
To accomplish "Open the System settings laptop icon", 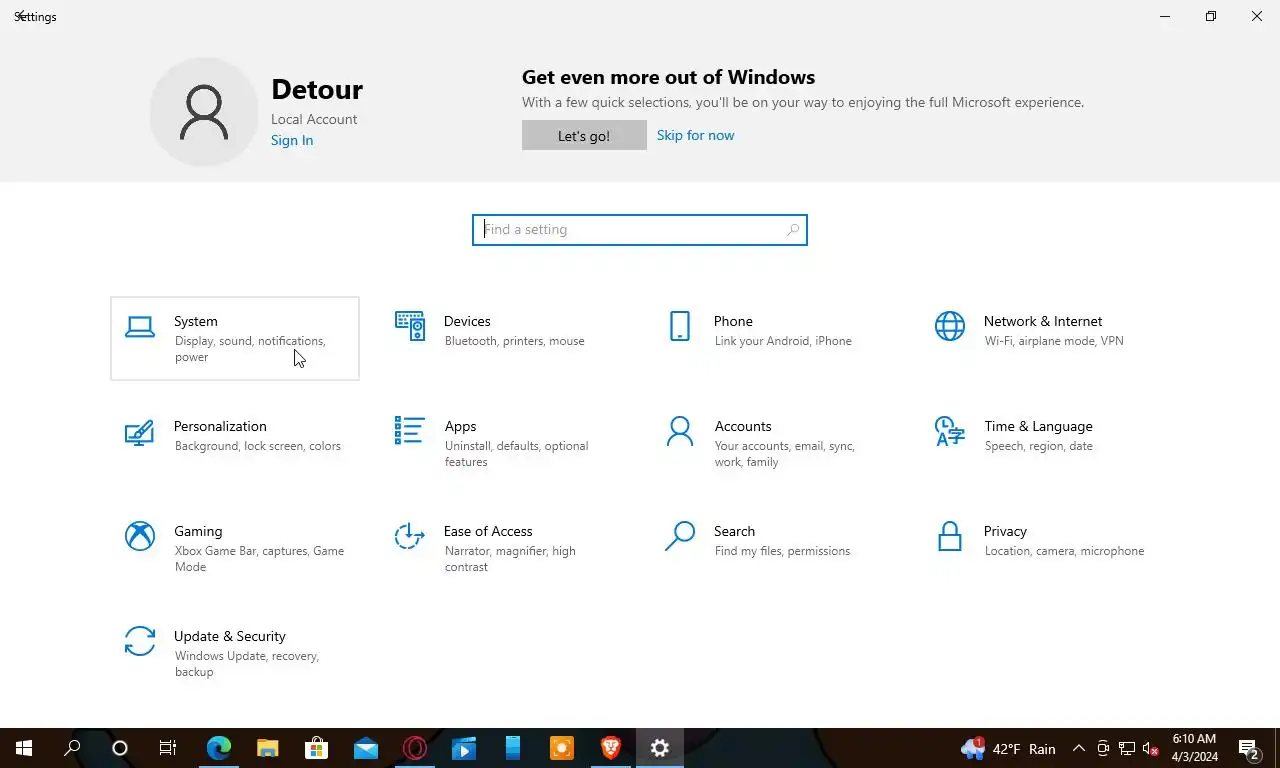I will 140,327.
